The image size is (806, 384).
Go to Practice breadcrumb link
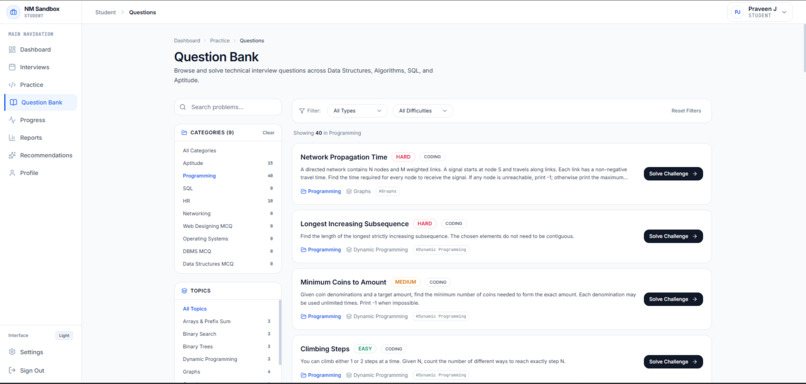tap(219, 41)
